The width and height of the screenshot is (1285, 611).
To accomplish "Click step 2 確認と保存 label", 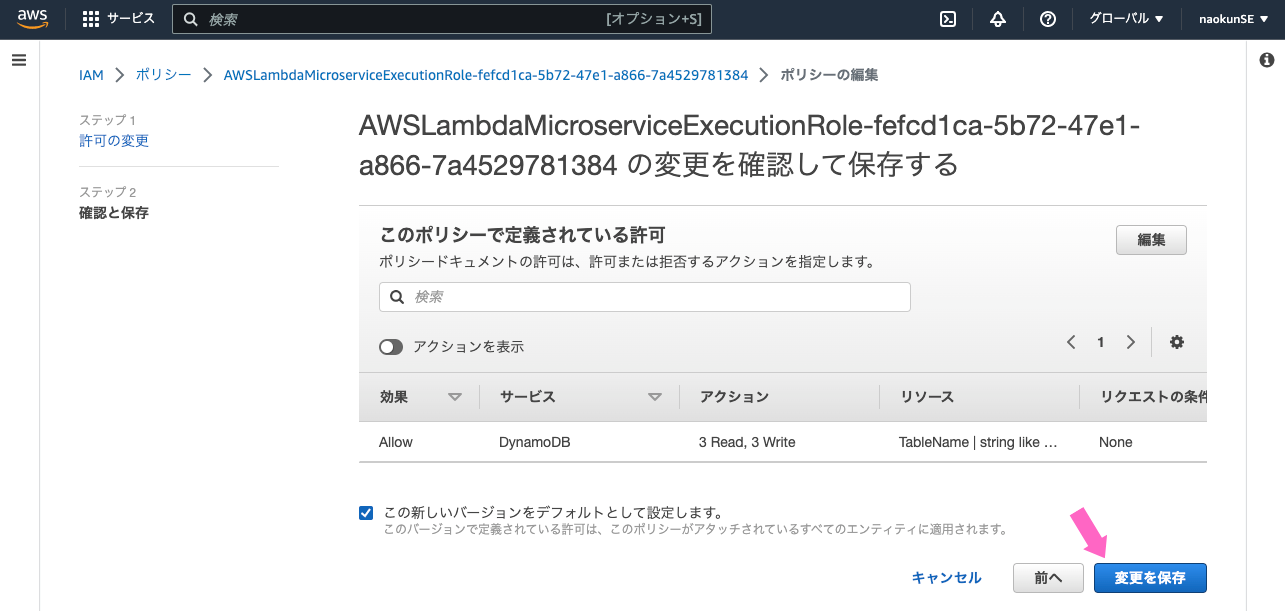I will (x=114, y=213).
